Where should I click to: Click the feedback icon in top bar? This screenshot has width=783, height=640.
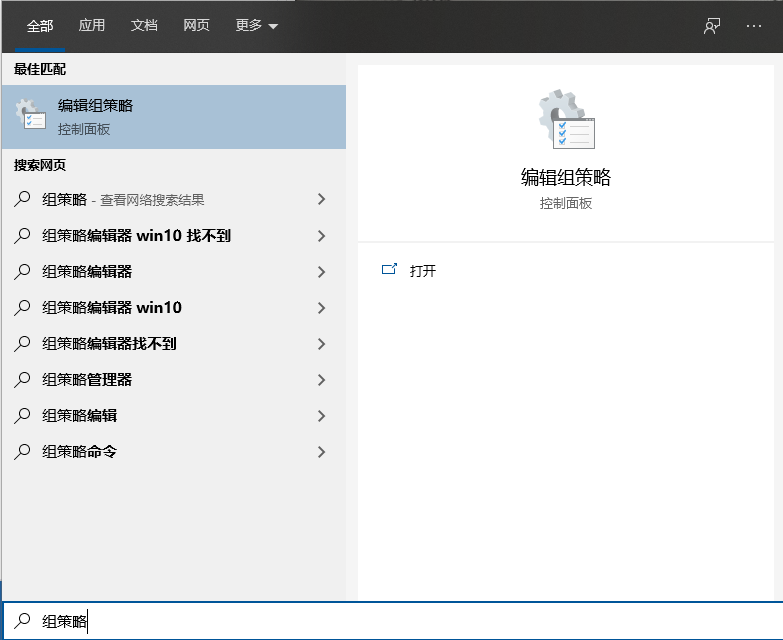coord(712,26)
